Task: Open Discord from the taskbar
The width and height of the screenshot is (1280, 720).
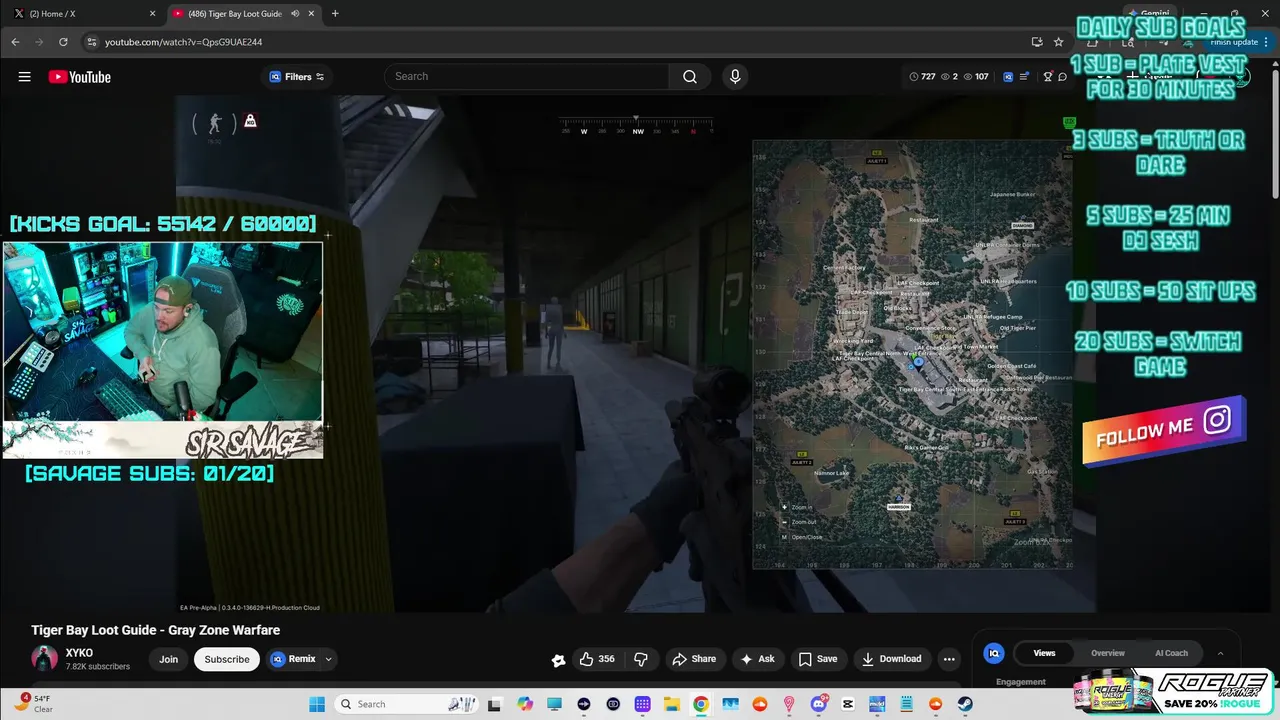Action: 819,704
